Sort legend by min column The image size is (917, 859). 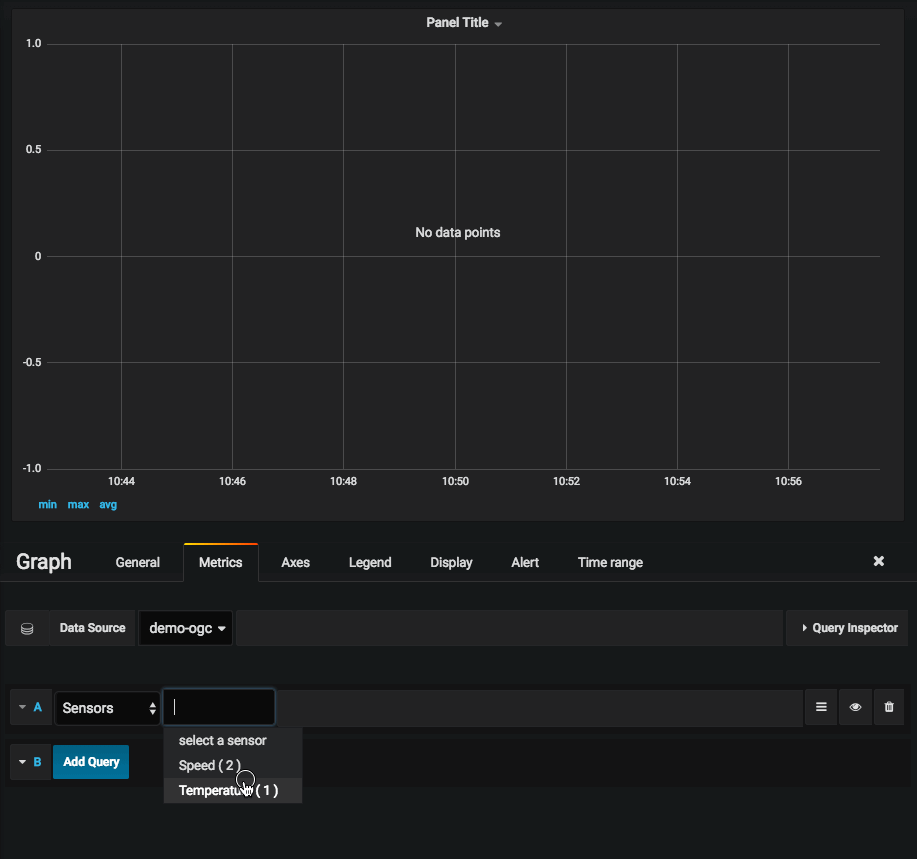pyautogui.click(x=48, y=505)
